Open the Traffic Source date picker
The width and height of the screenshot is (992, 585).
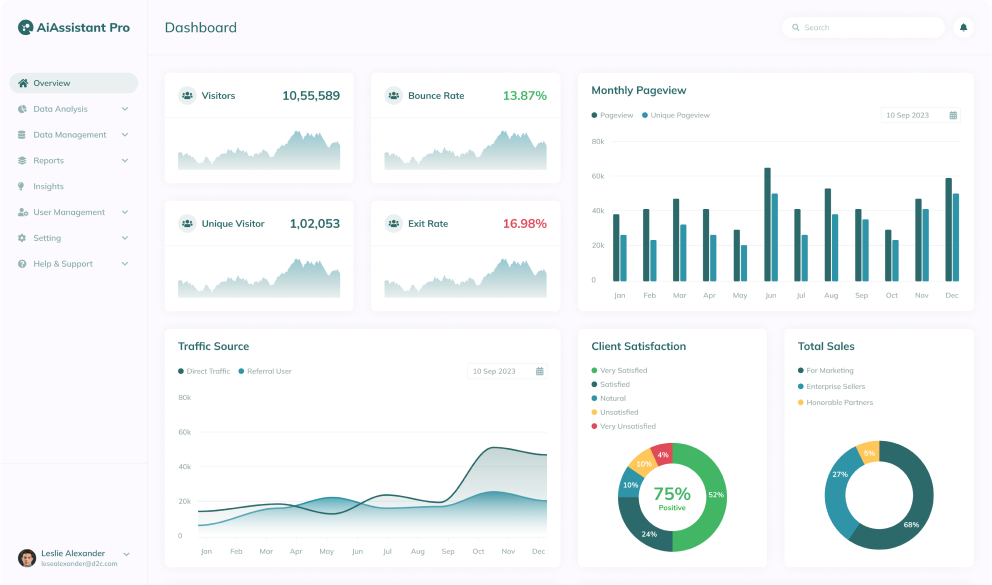(x=506, y=371)
